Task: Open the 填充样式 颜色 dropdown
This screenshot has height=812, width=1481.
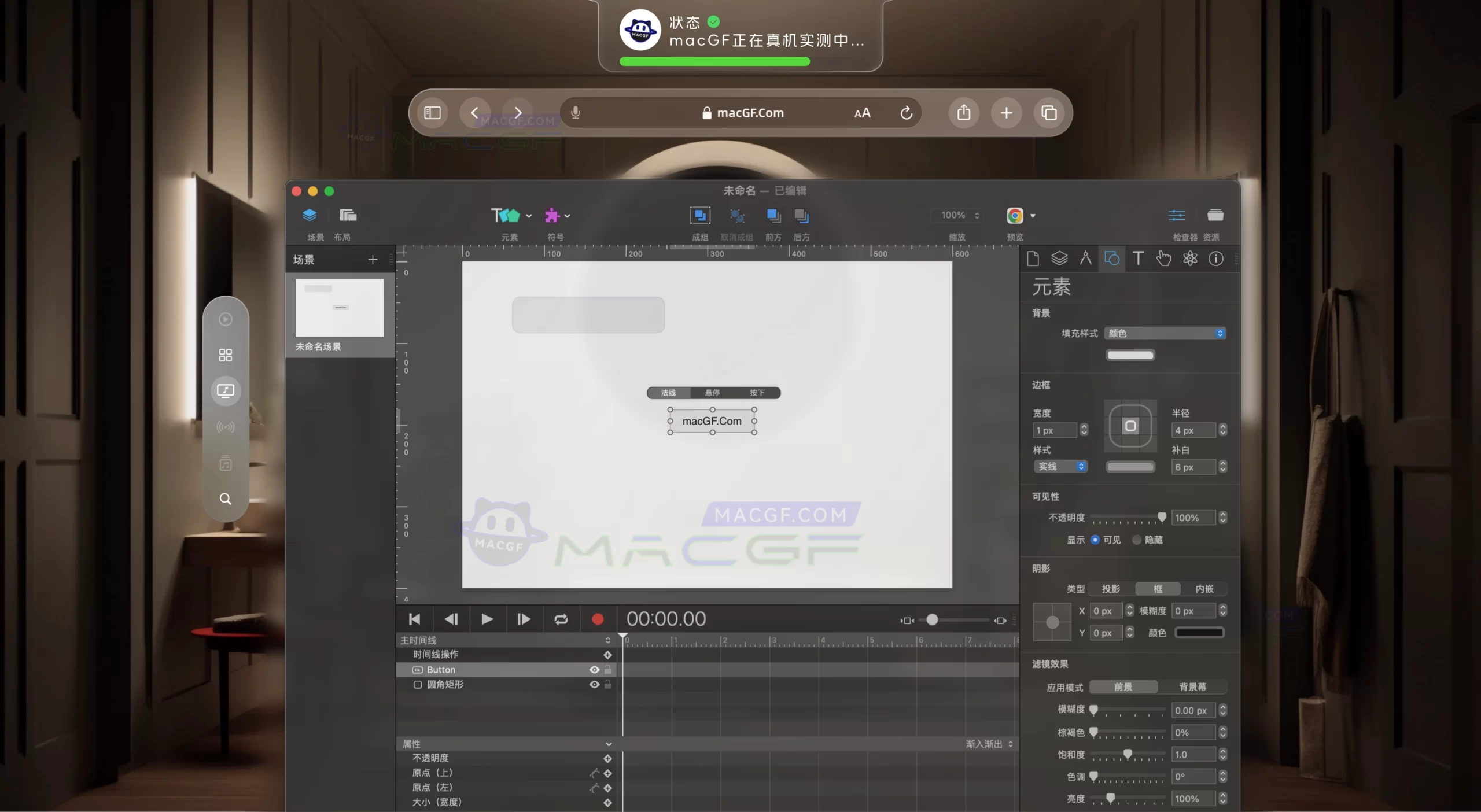Action: pyautogui.click(x=1165, y=333)
